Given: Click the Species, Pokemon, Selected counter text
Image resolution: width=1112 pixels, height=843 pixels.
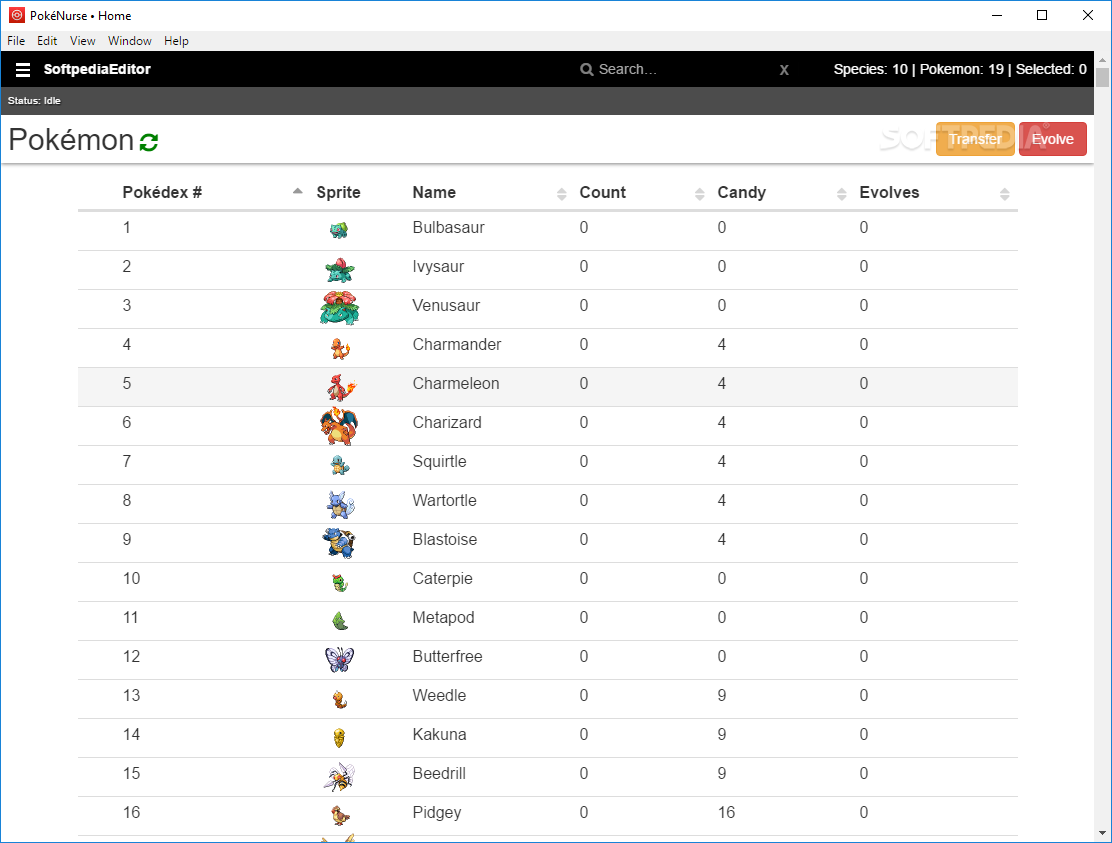Looking at the screenshot, I should (960, 69).
